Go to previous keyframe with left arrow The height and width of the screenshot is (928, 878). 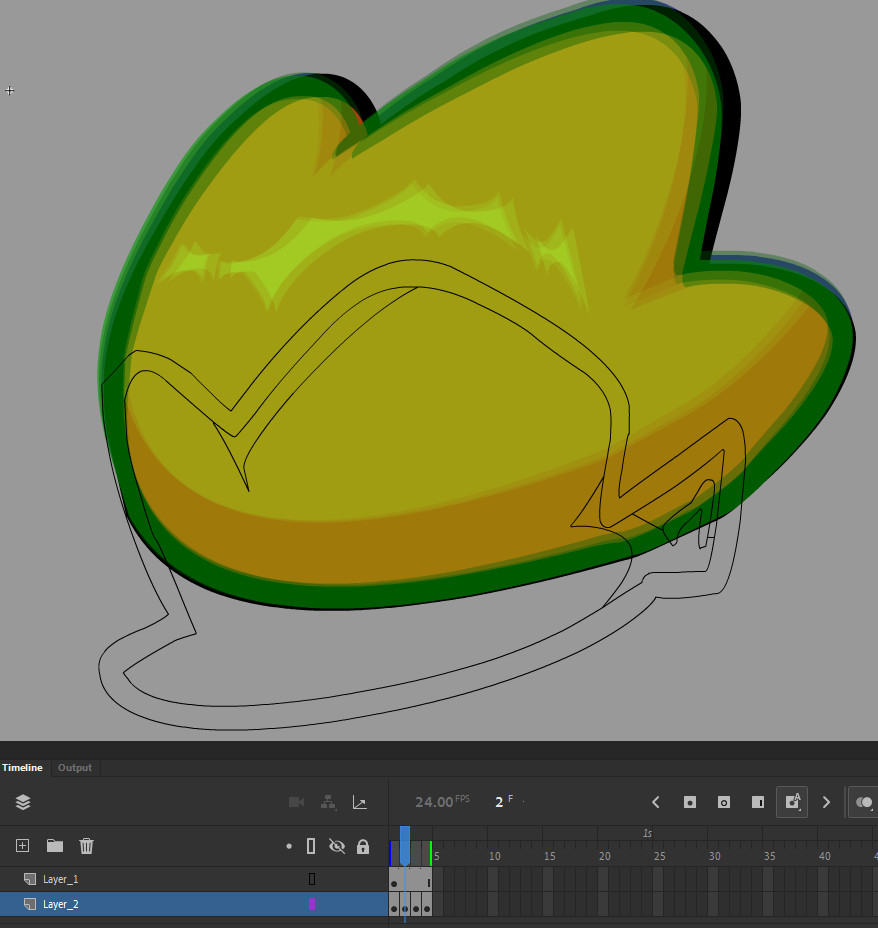click(655, 801)
